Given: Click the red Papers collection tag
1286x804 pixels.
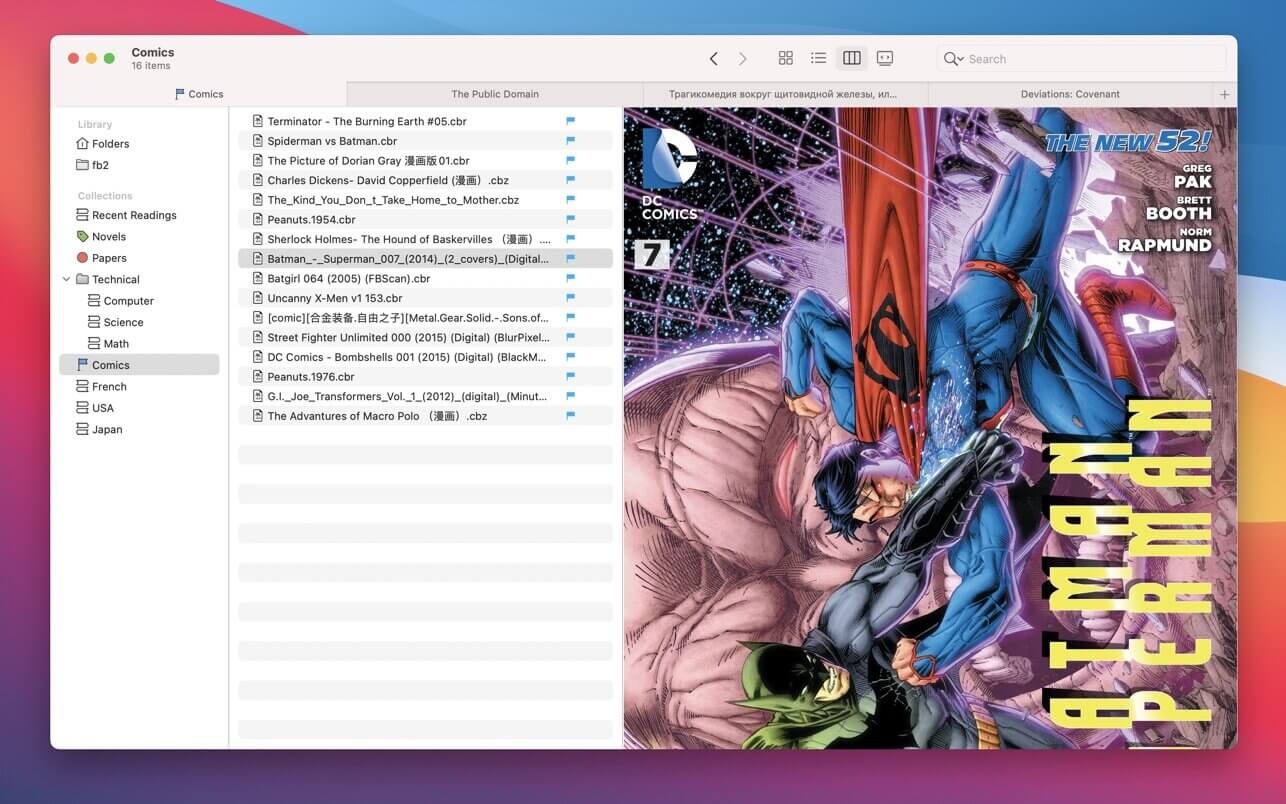Looking at the screenshot, I should pos(83,258).
